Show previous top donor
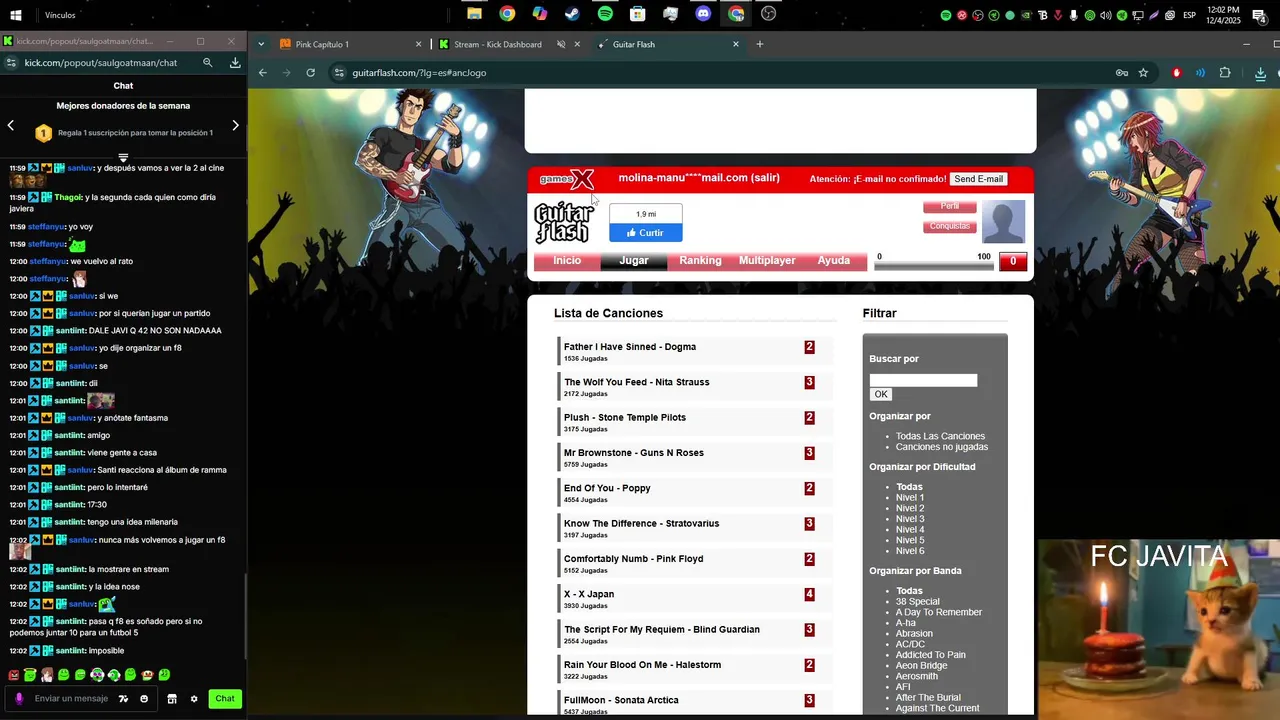This screenshot has width=1280, height=720. [x=11, y=125]
